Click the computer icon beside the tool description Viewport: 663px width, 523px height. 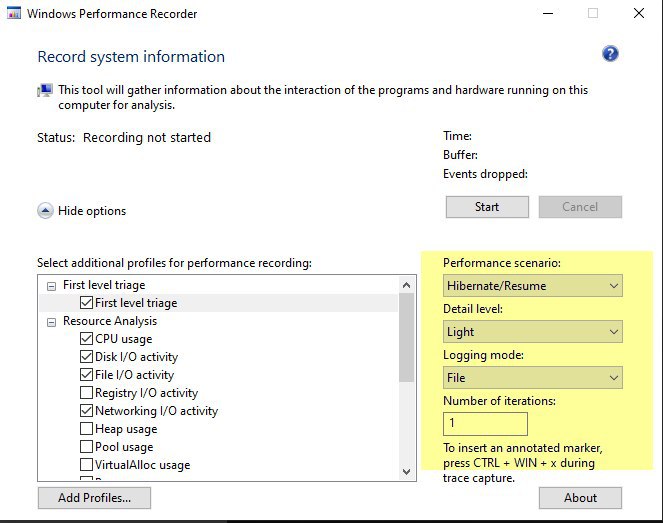[45, 90]
